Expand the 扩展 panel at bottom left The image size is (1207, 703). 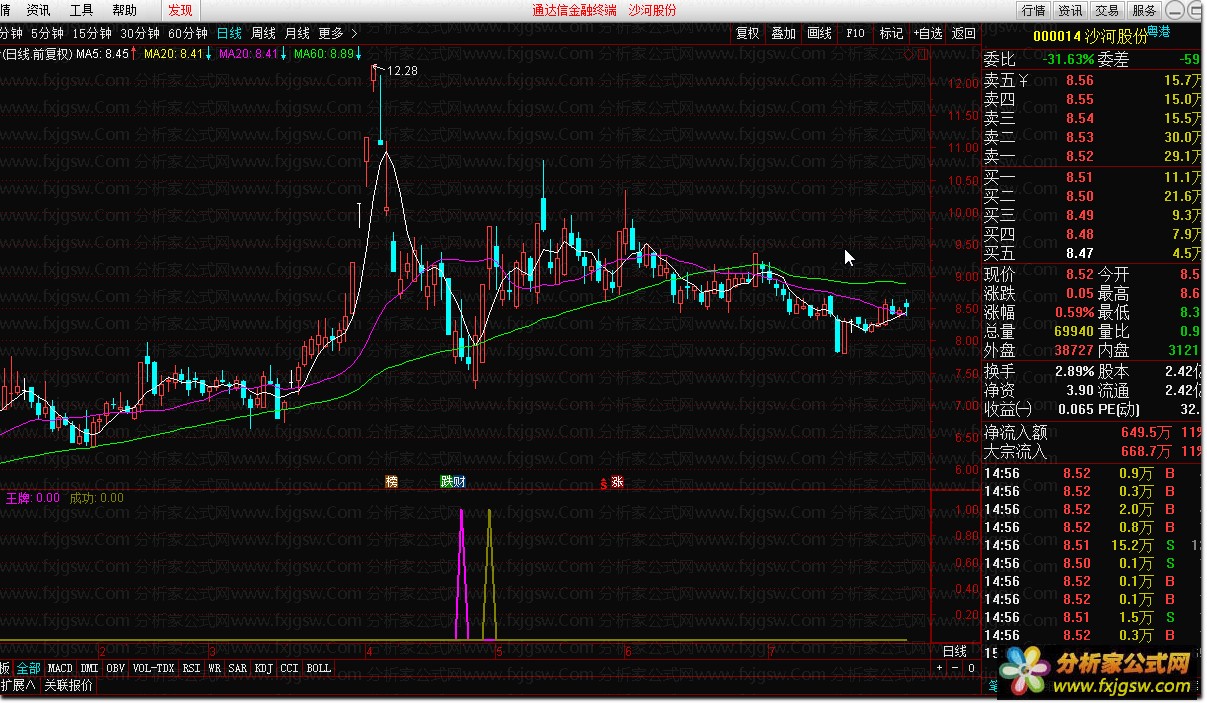pos(18,686)
